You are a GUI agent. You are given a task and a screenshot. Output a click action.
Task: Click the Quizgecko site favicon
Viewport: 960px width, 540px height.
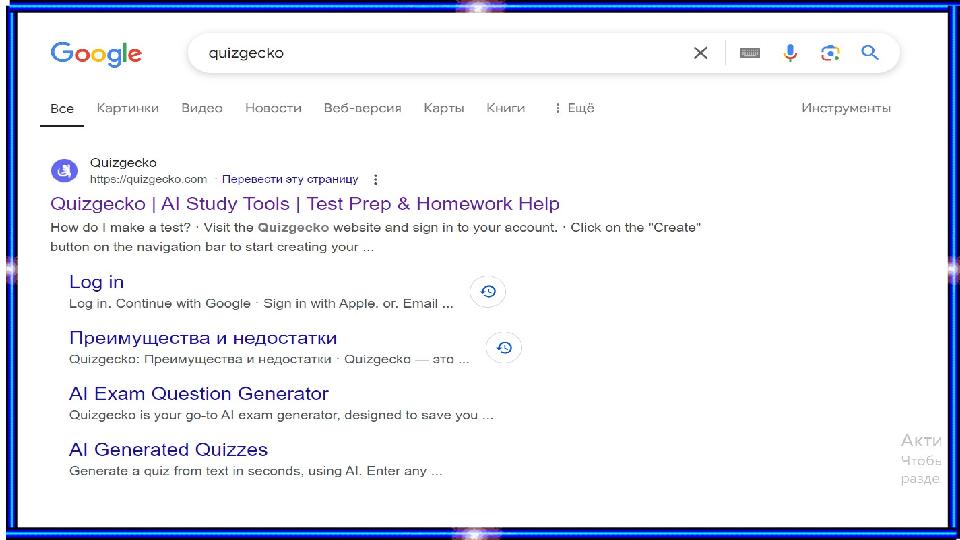tap(64, 171)
